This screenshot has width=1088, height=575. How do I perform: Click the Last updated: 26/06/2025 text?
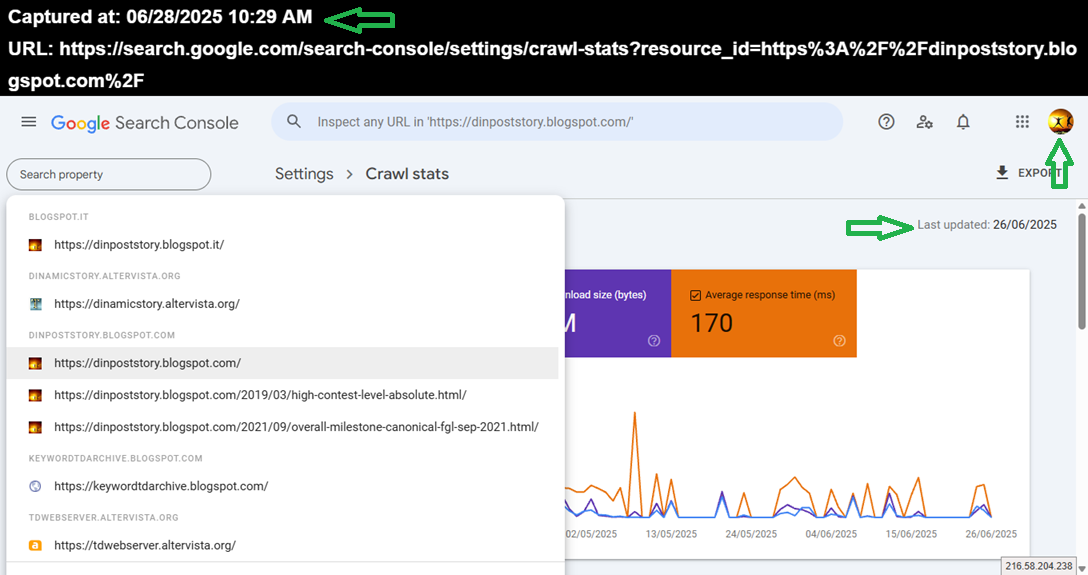tap(987, 225)
